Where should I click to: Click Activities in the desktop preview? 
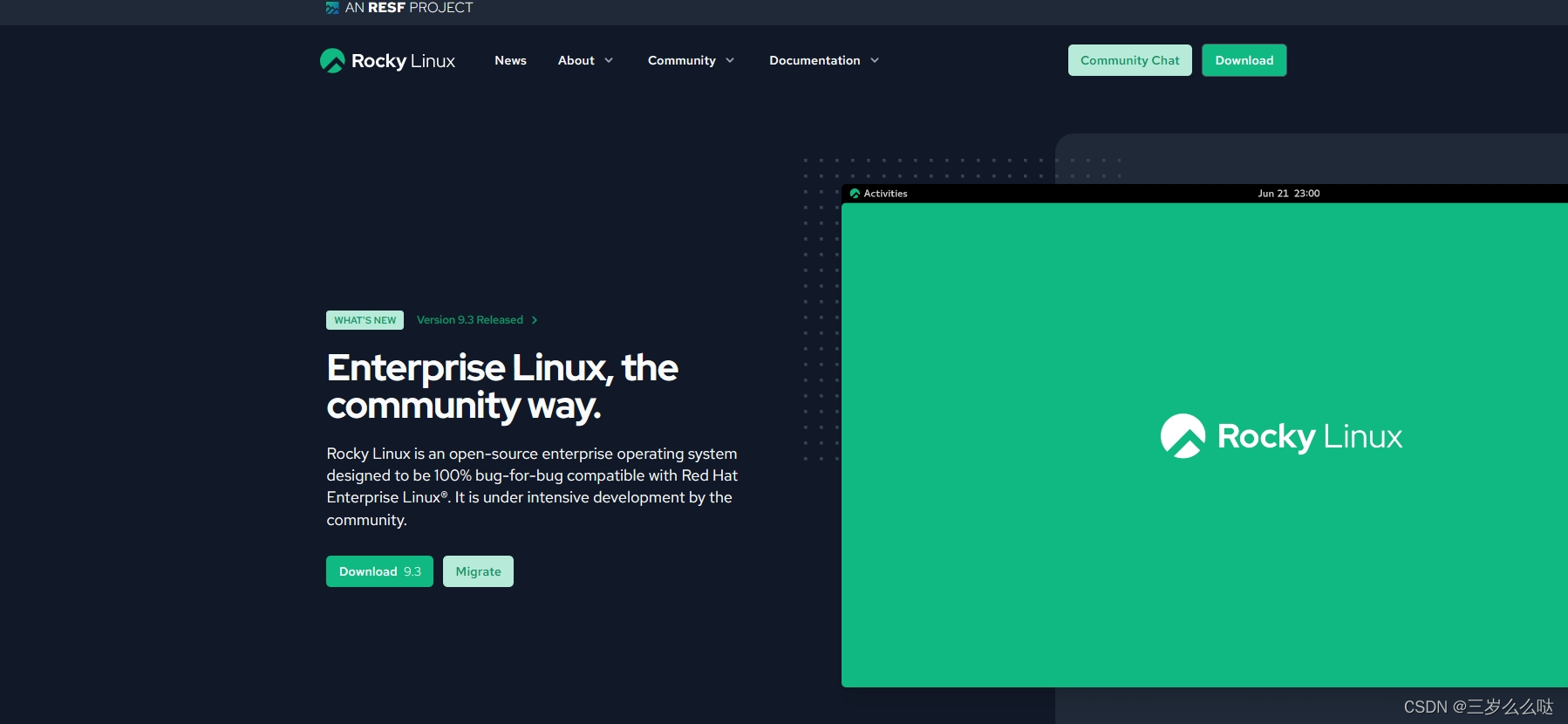pyautogui.click(x=885, y=194)
